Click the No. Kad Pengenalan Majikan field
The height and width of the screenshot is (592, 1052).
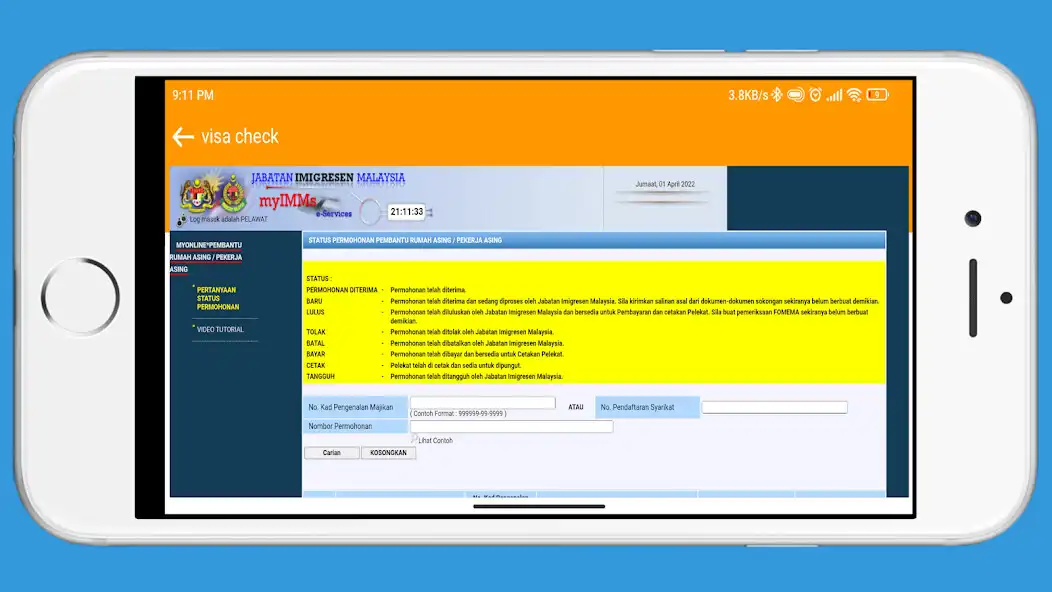[x=482, y=402]
